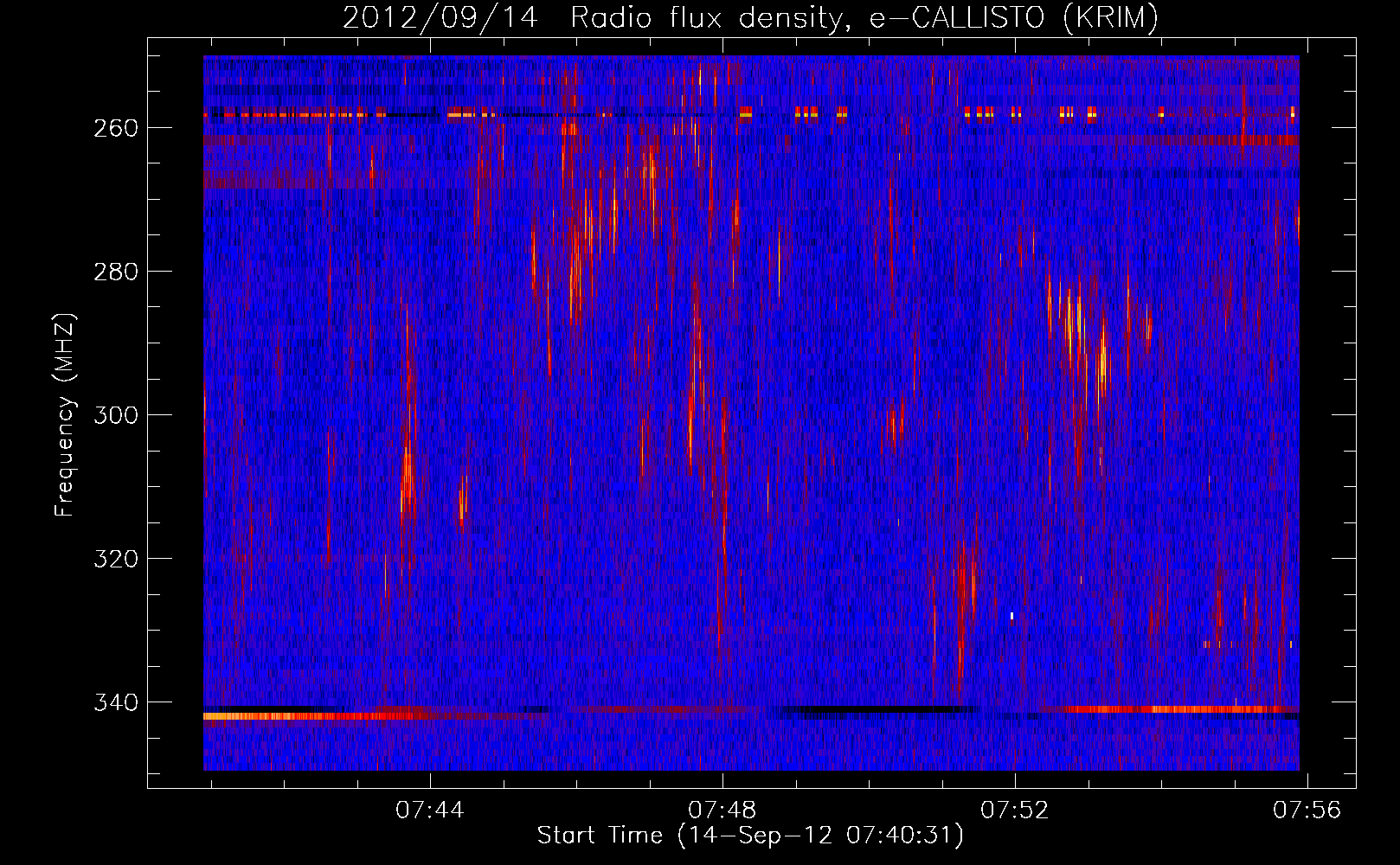Click the 07:48 time tick label
The image size is (1400, 865).
722,811
